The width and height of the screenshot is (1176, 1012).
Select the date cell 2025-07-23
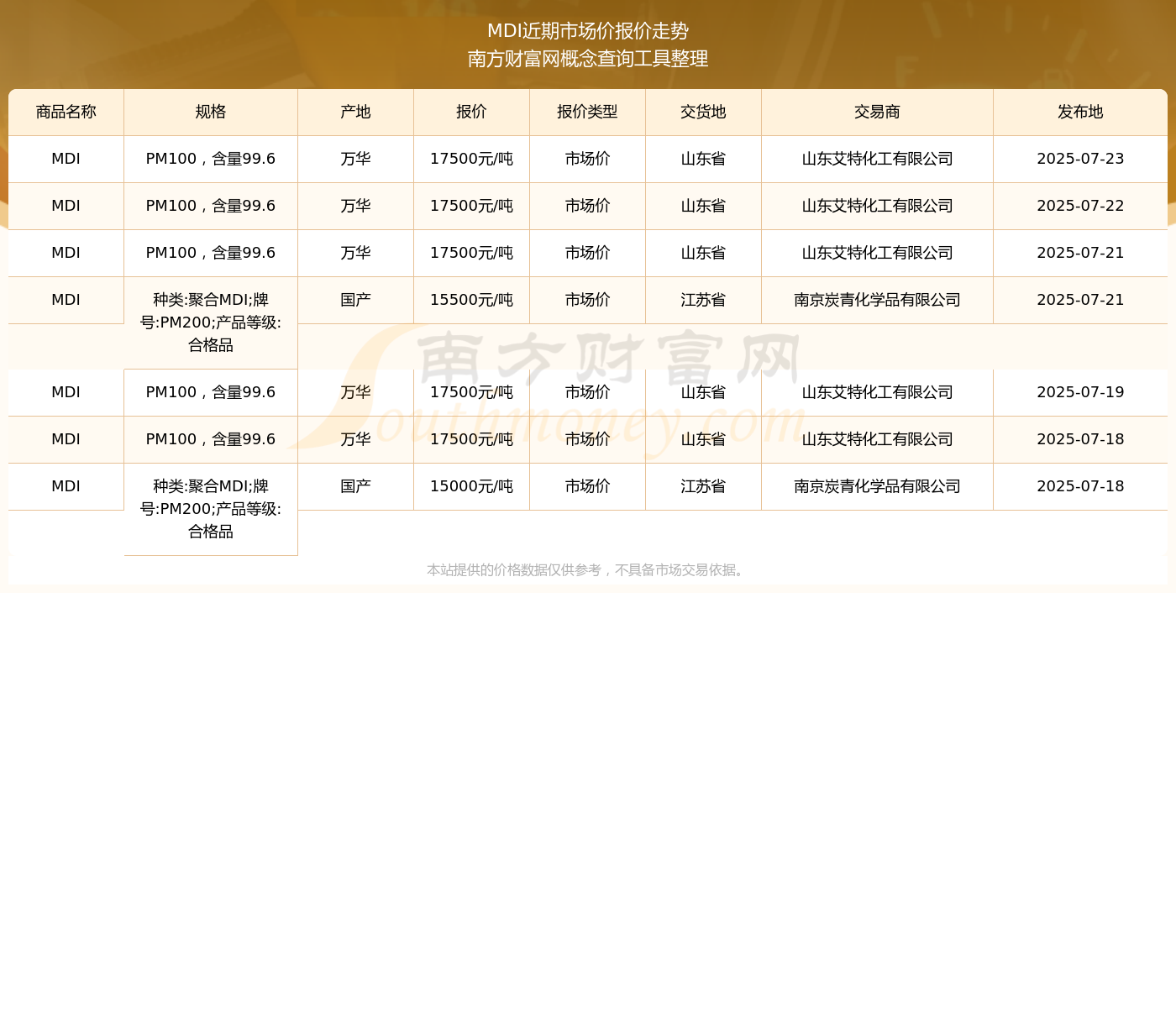(1080, 159)
